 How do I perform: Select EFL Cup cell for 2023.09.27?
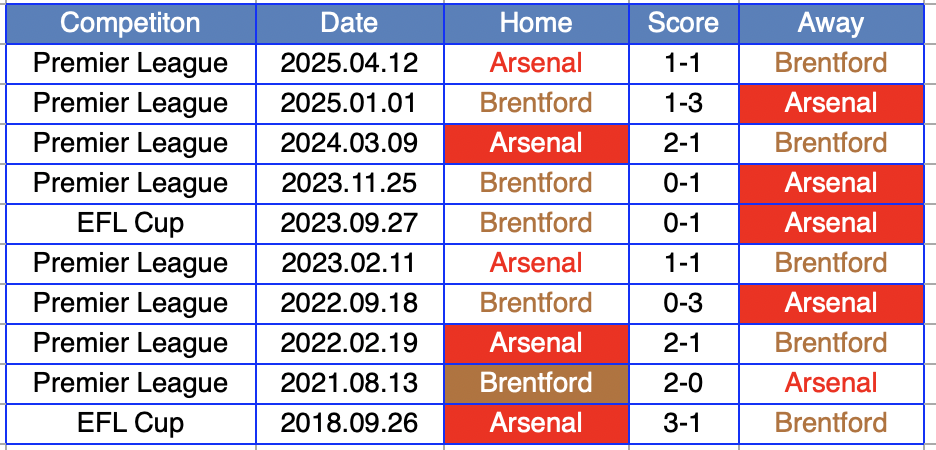point(130,223)
